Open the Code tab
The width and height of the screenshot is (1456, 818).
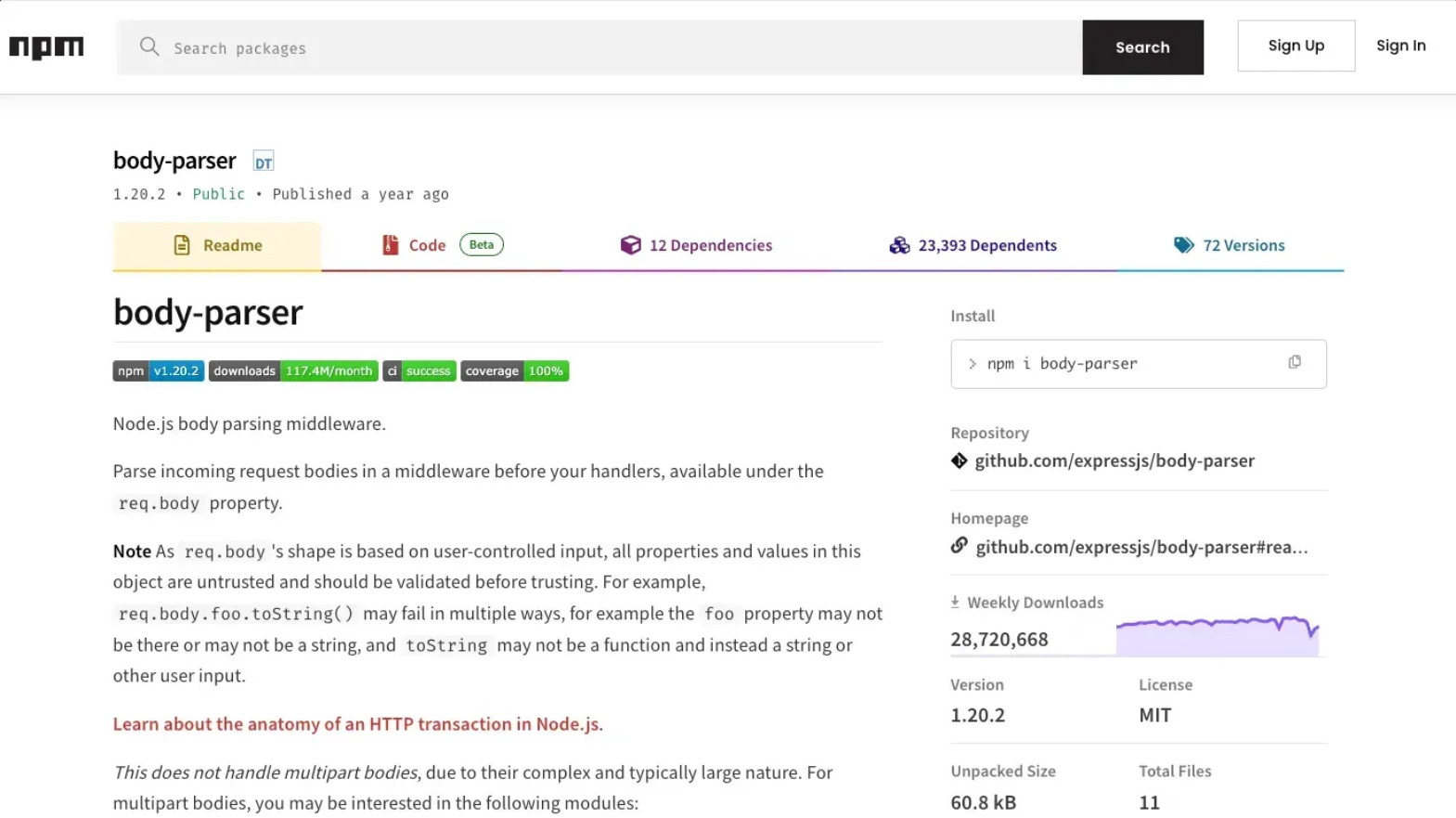pyautogui.click(x=442, y=246)
